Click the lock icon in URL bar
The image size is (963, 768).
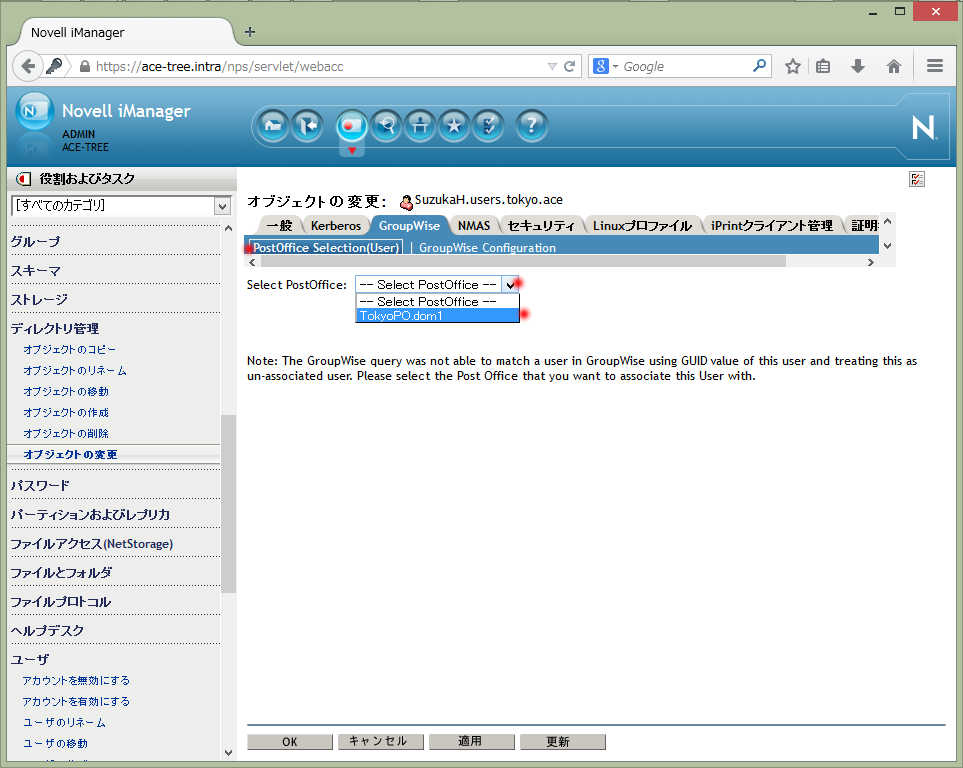click(85, 66)
